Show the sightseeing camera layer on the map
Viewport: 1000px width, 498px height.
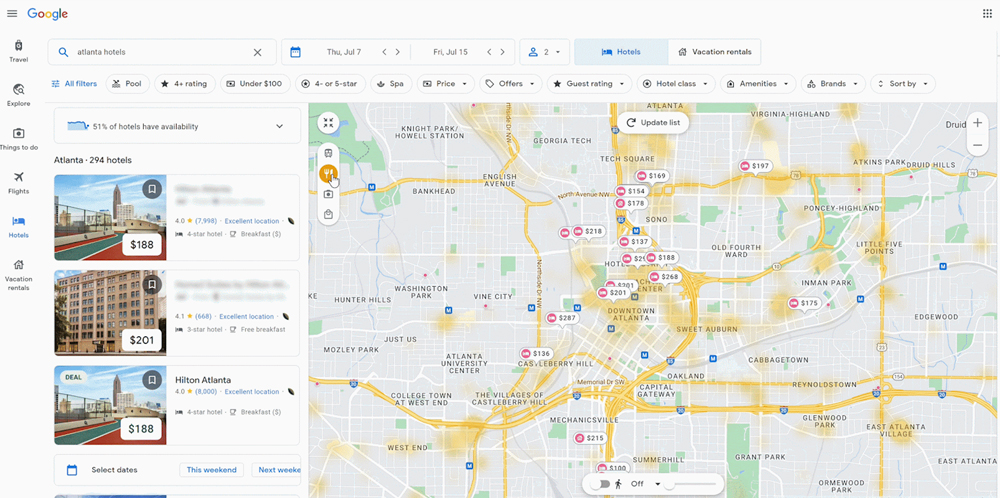pyautogui.click(x=328, y=194)
